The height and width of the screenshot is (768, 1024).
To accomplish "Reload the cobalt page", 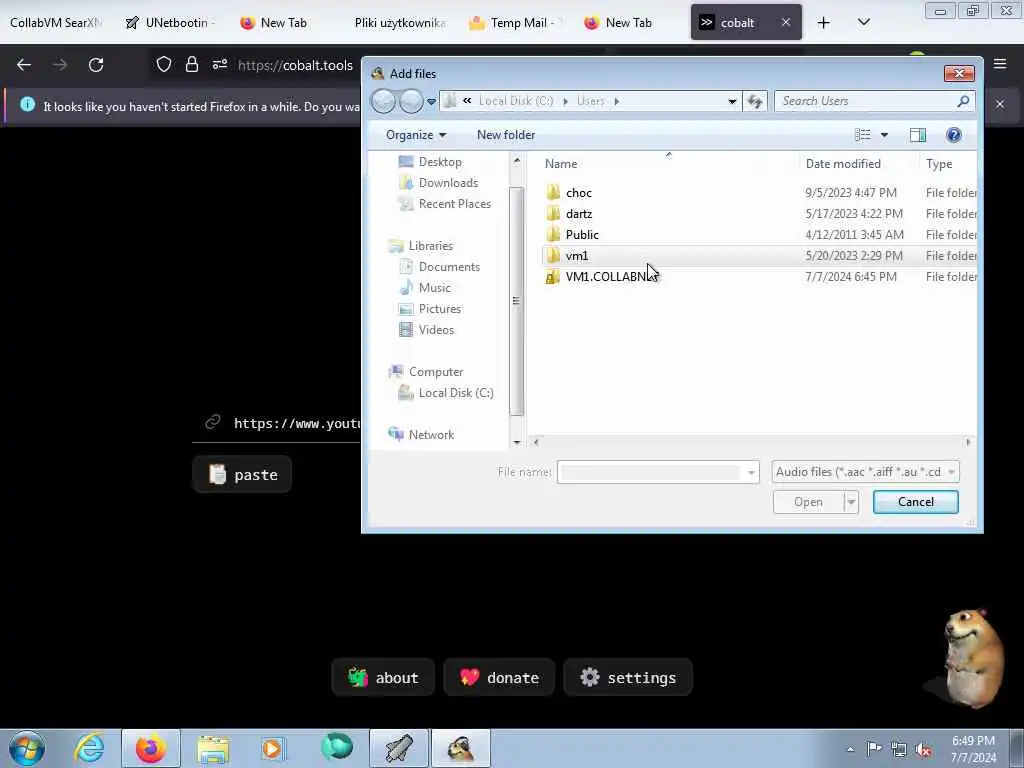I will coord(96,65).
